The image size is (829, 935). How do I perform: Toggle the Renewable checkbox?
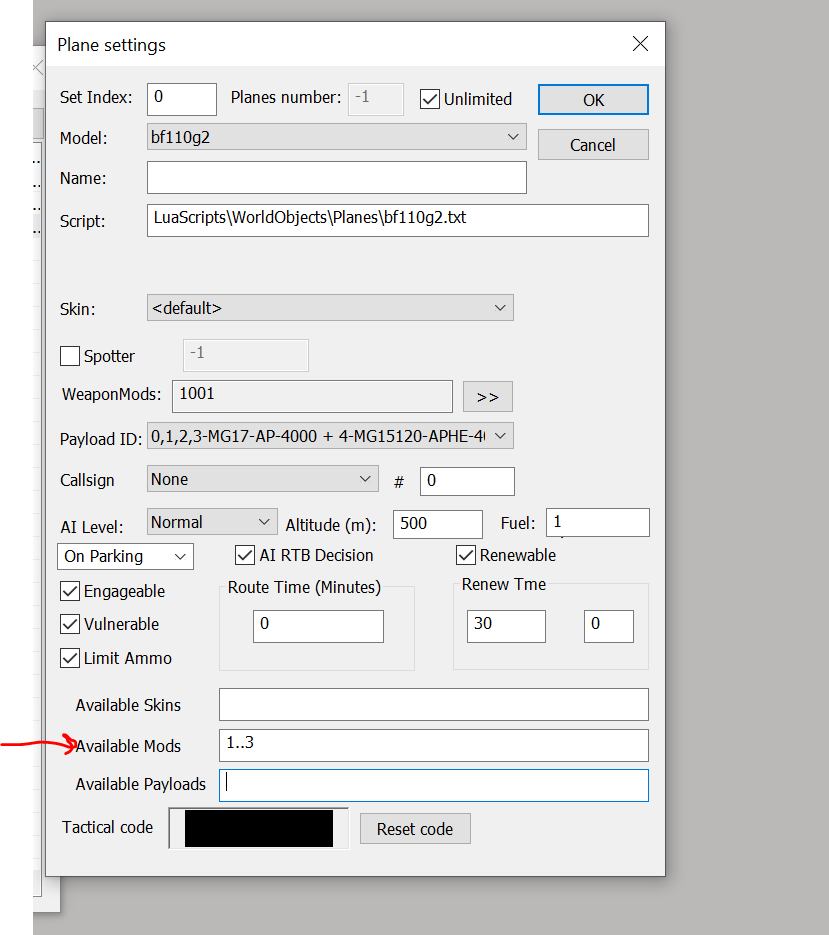point(466,555)
